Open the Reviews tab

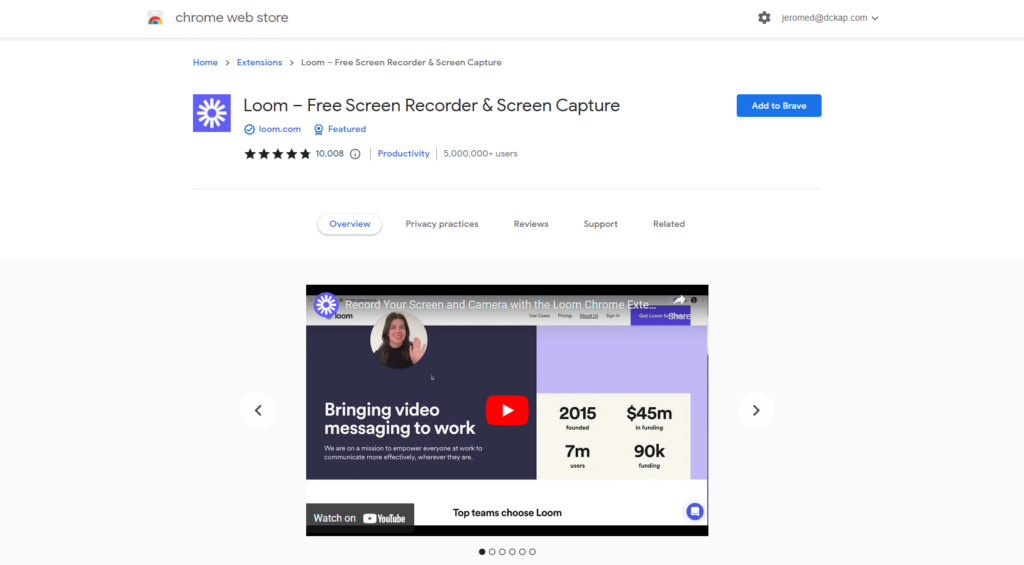tap(531, 224)
